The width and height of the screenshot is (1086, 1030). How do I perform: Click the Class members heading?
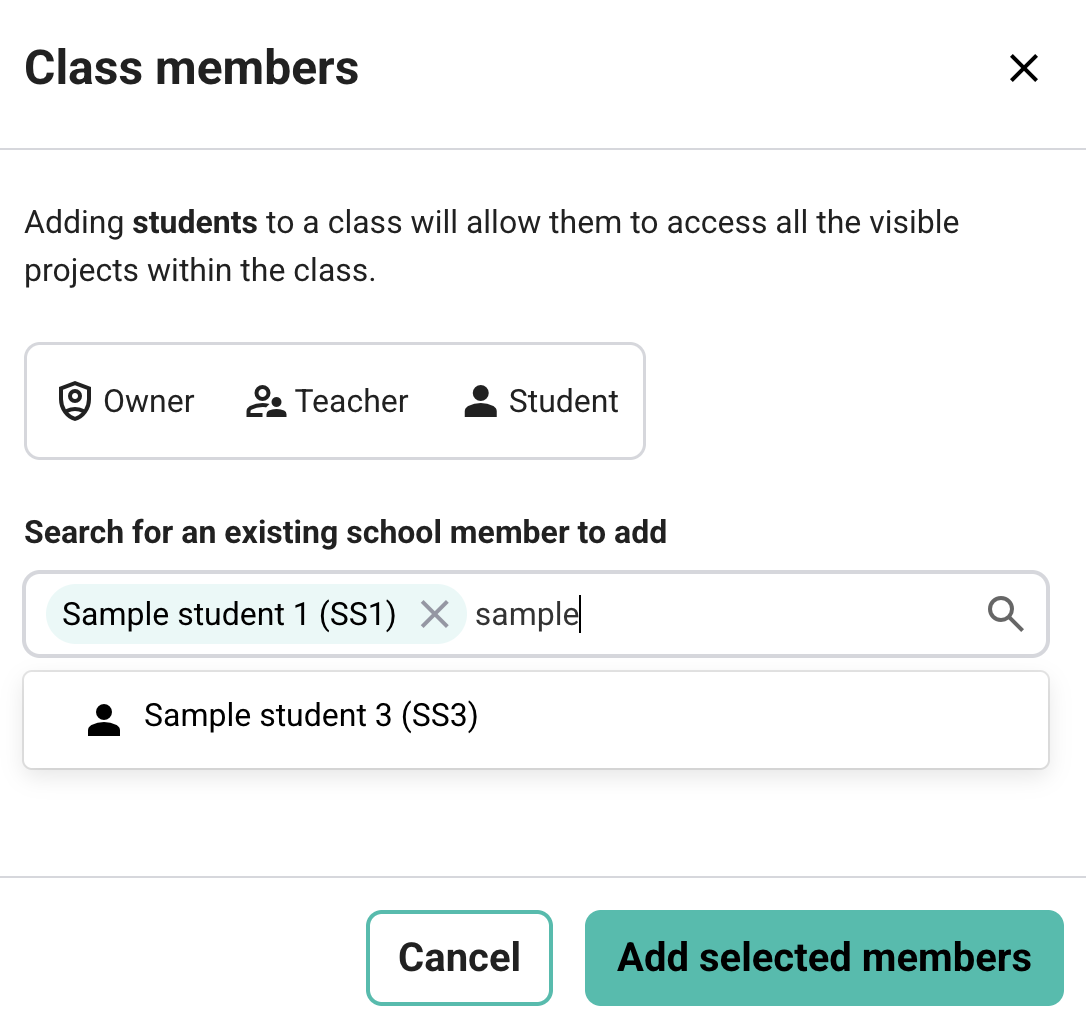[192, 68]
